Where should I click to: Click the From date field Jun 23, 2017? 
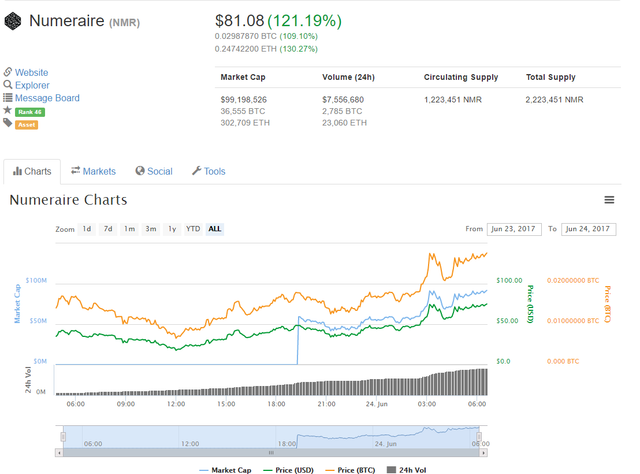click(514, 229)
